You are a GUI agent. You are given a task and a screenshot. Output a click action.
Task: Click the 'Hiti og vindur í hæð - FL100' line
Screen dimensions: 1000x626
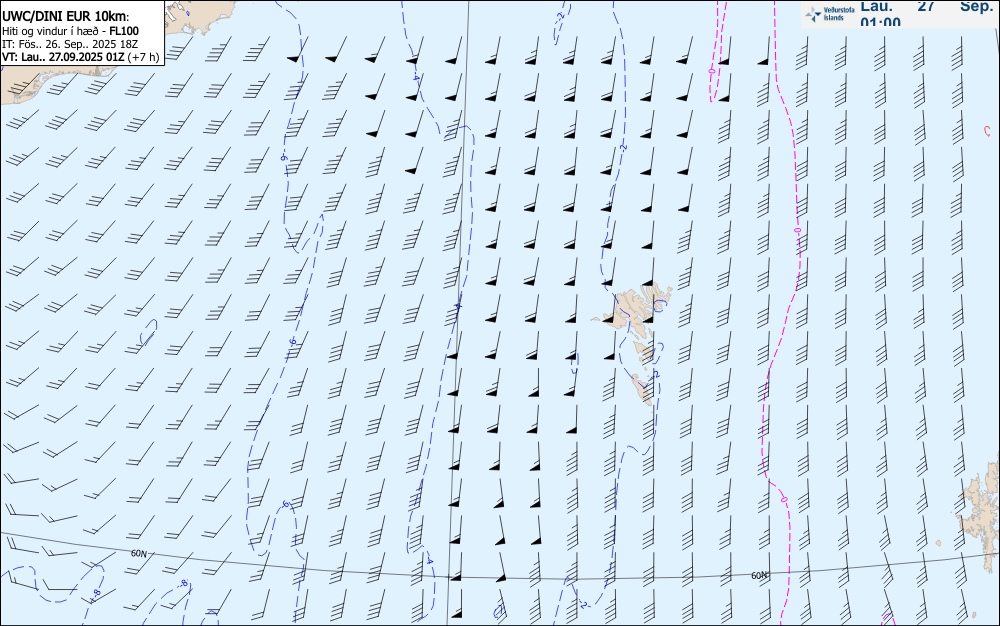[70, 31]
